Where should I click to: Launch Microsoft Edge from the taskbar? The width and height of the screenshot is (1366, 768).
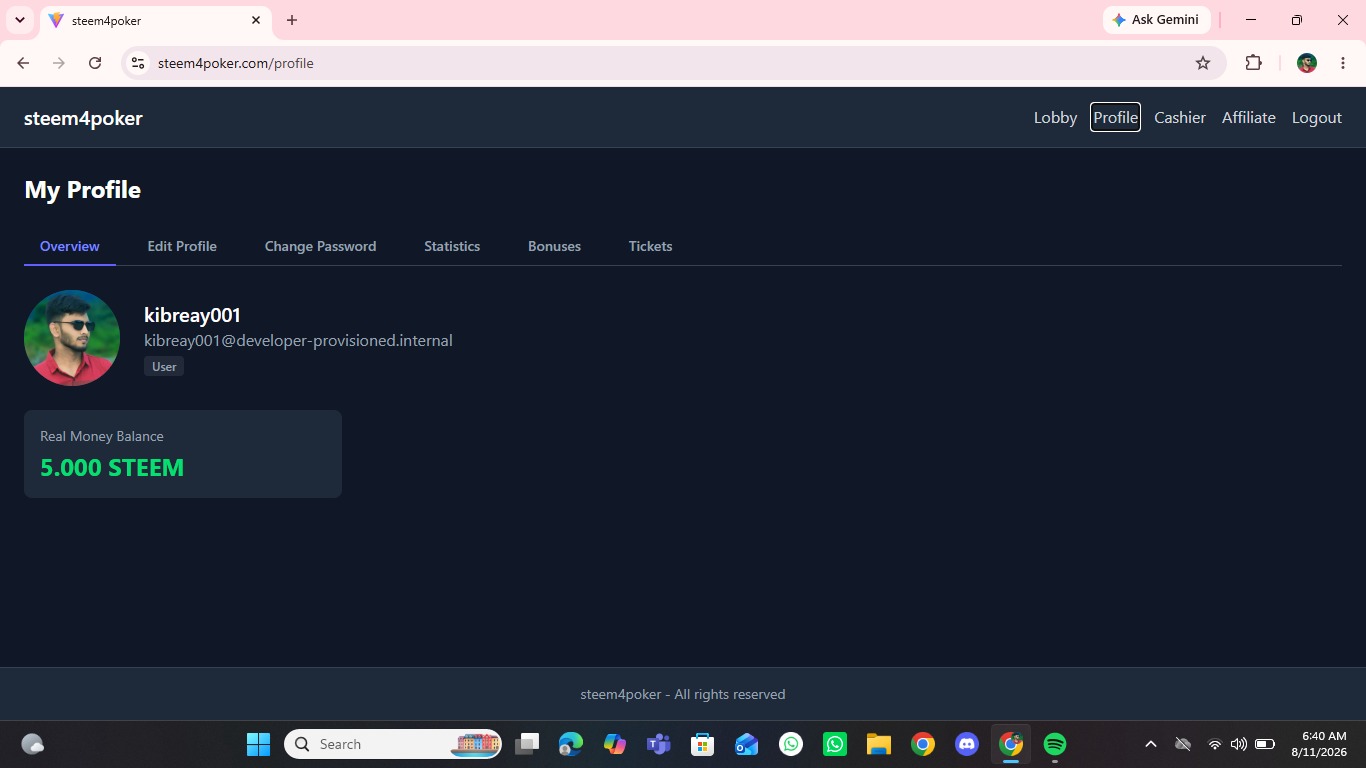coord(571,744)
